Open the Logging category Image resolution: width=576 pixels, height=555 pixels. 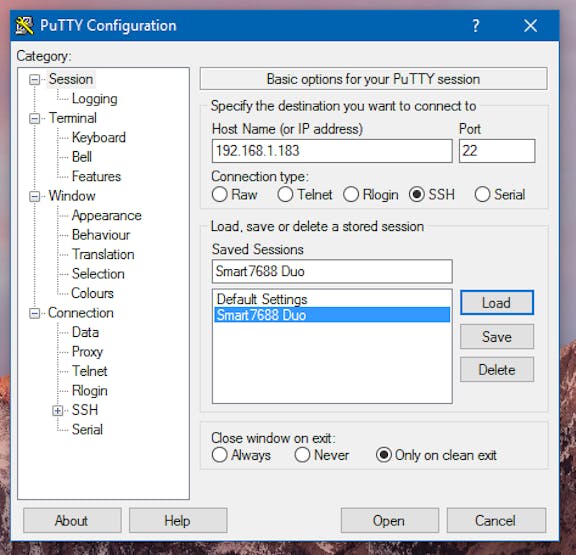tap(95, 99)
